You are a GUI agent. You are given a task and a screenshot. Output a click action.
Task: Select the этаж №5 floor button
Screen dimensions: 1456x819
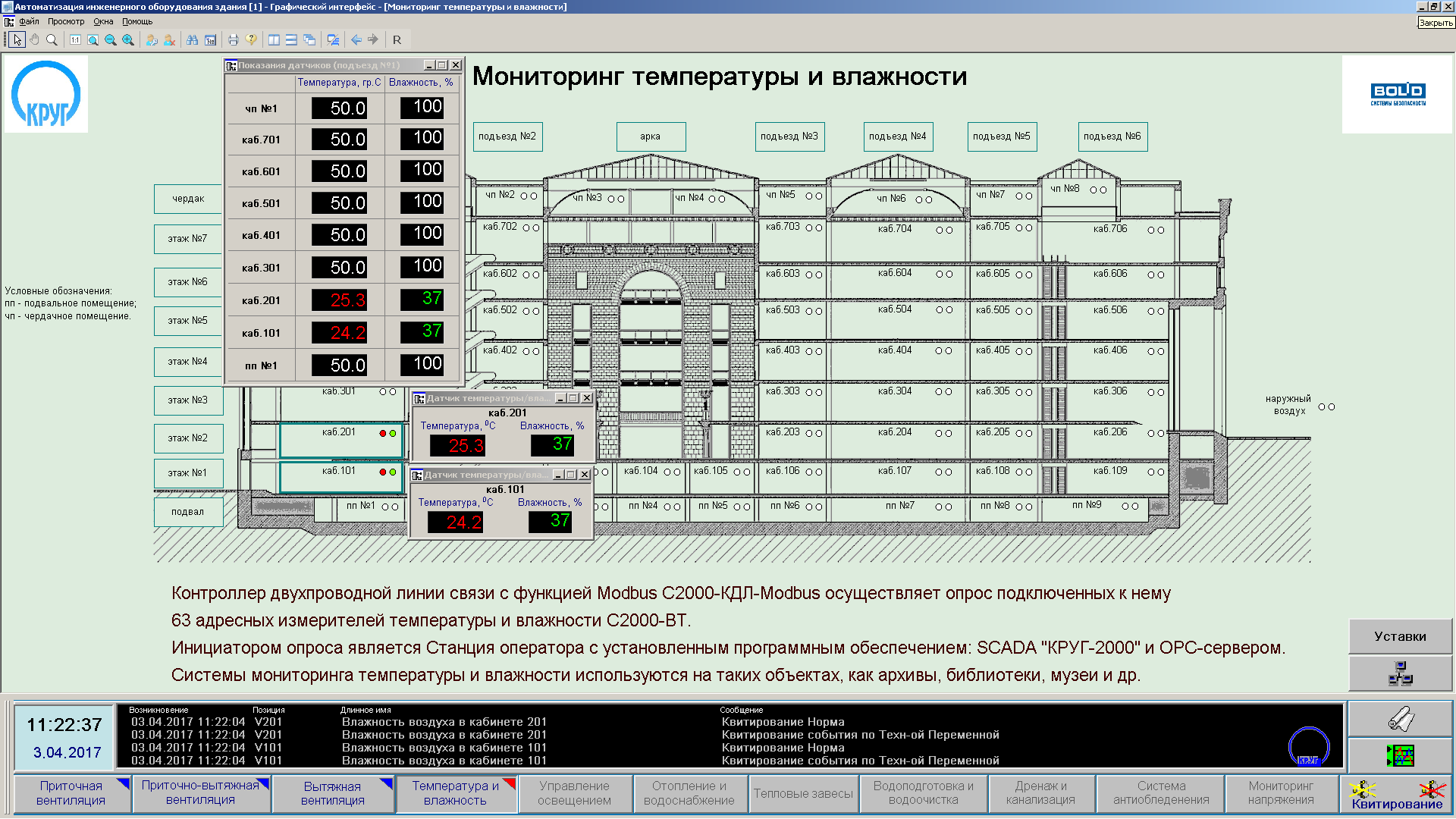[x=187, y=320]
